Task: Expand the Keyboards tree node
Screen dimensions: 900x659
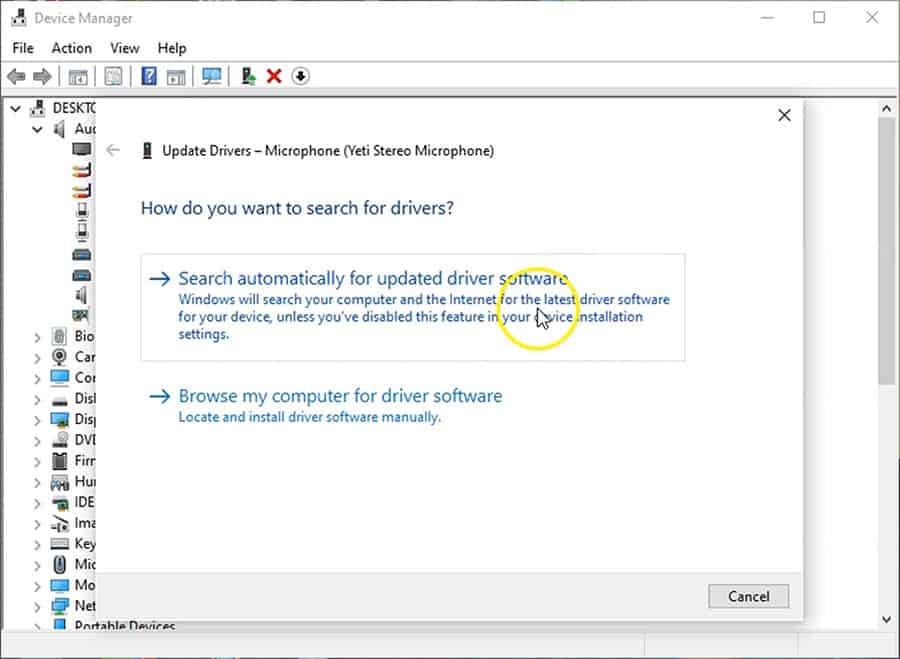Action: pos(37,544)
